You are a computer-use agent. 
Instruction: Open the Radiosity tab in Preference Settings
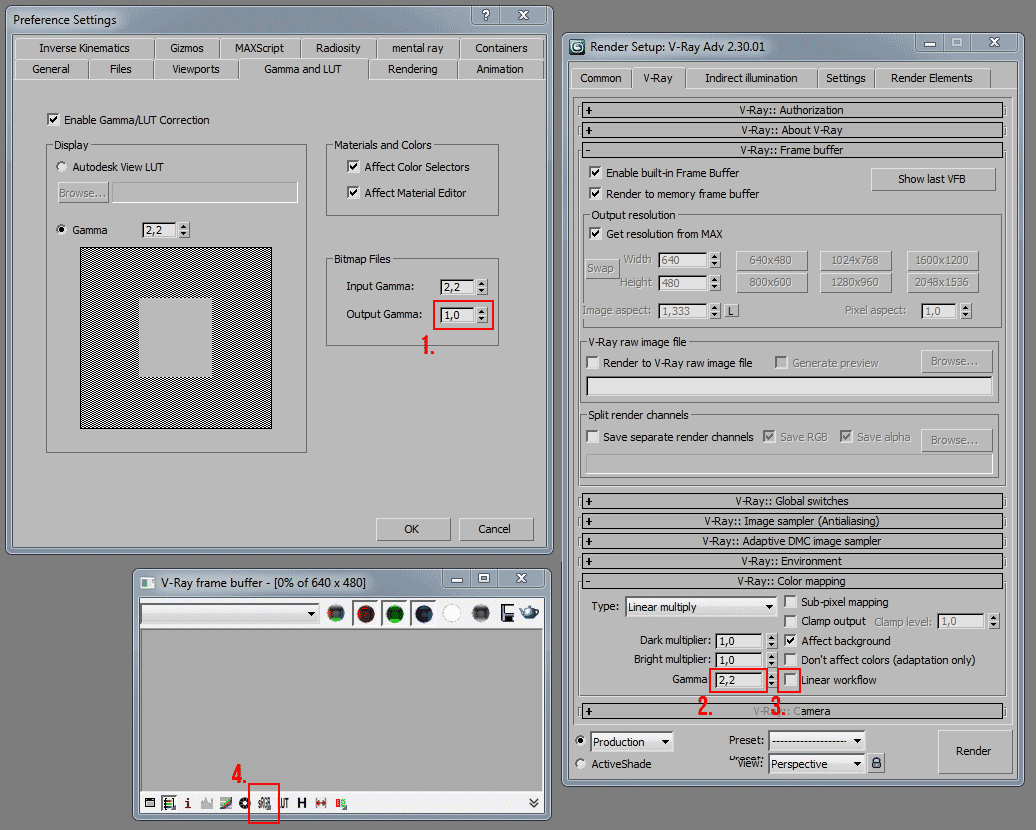coord(338,47)
